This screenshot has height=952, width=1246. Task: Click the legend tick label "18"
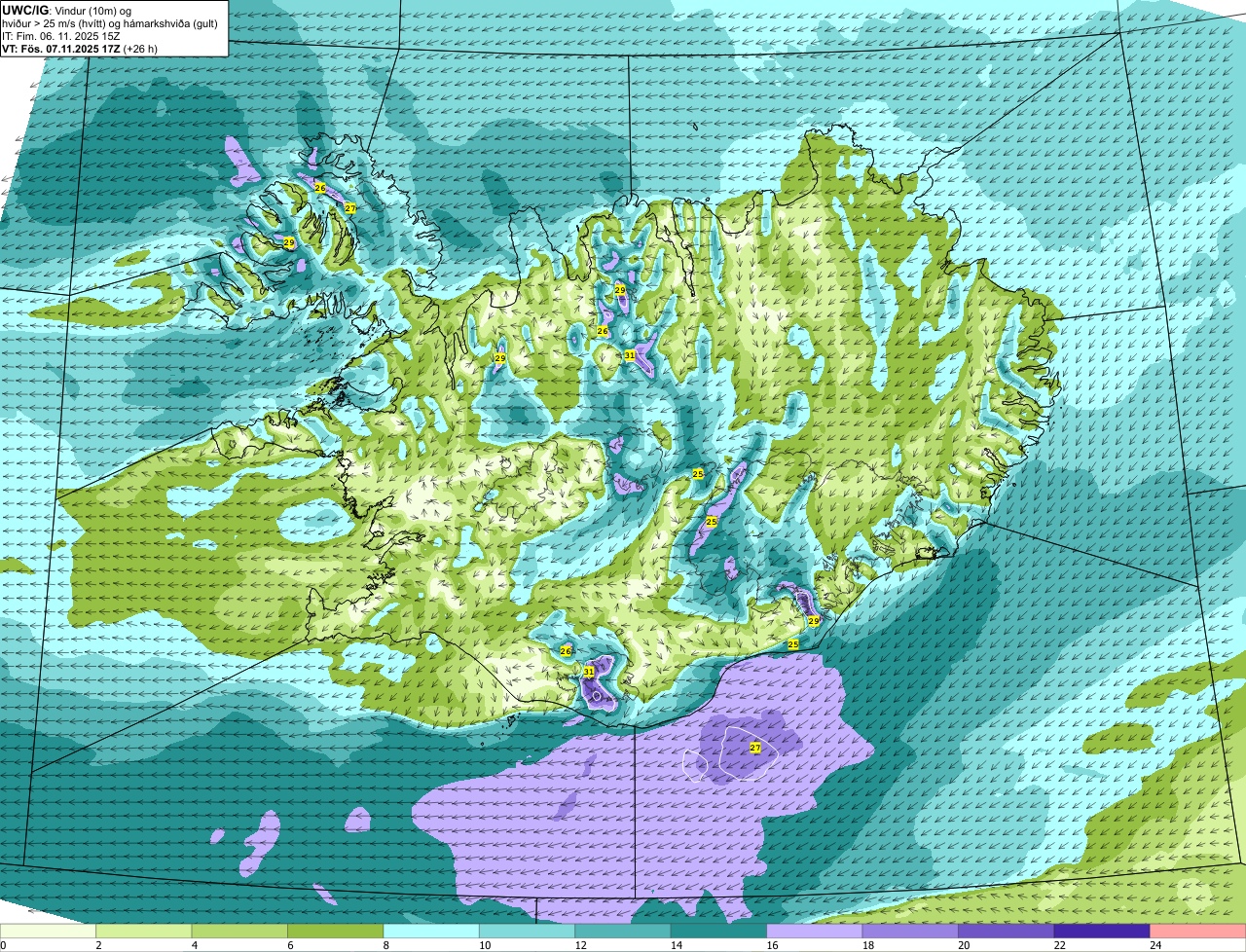click(866, 945)
